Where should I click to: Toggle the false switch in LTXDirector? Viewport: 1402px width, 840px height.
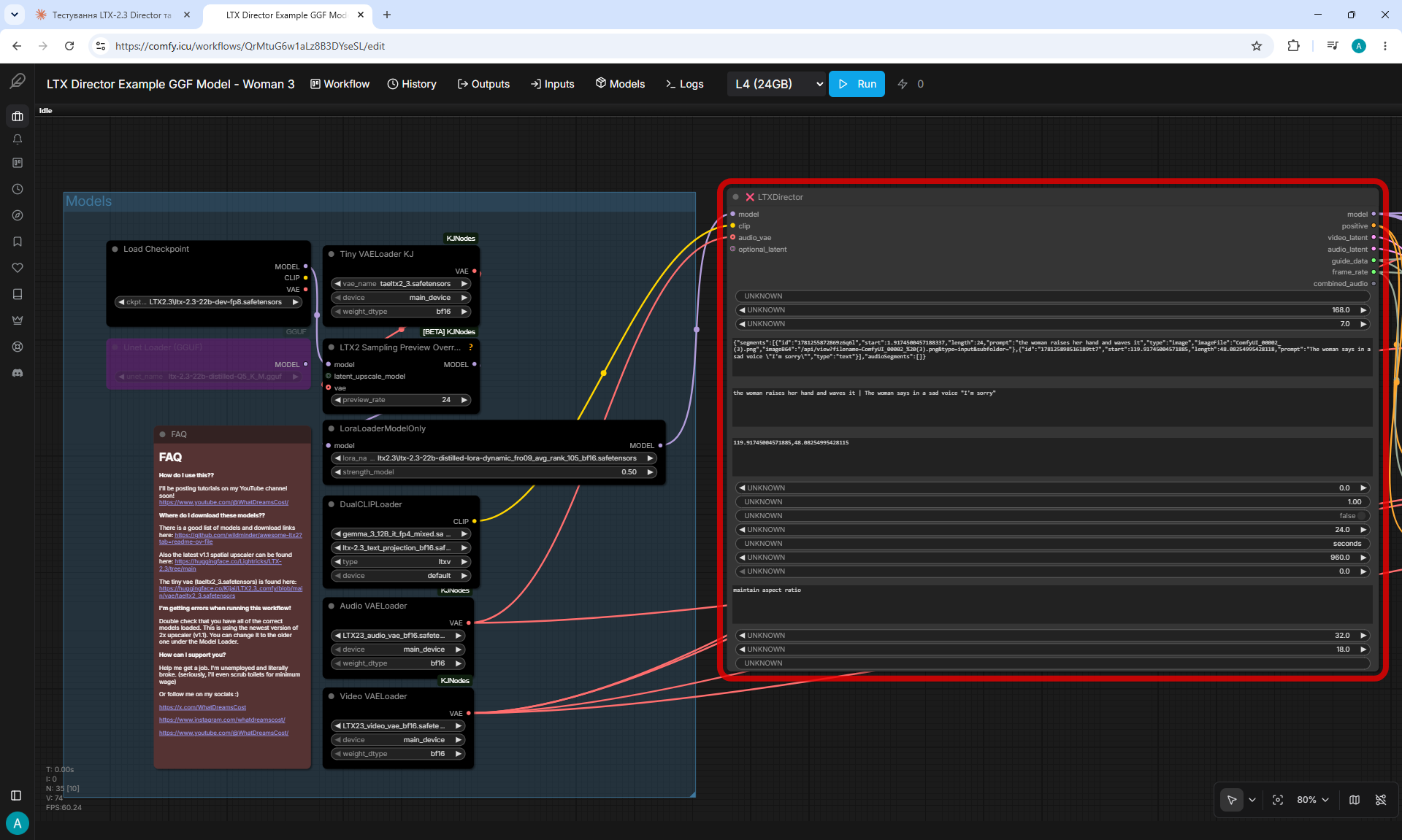pyautogui.click(x=1052, y=516)
